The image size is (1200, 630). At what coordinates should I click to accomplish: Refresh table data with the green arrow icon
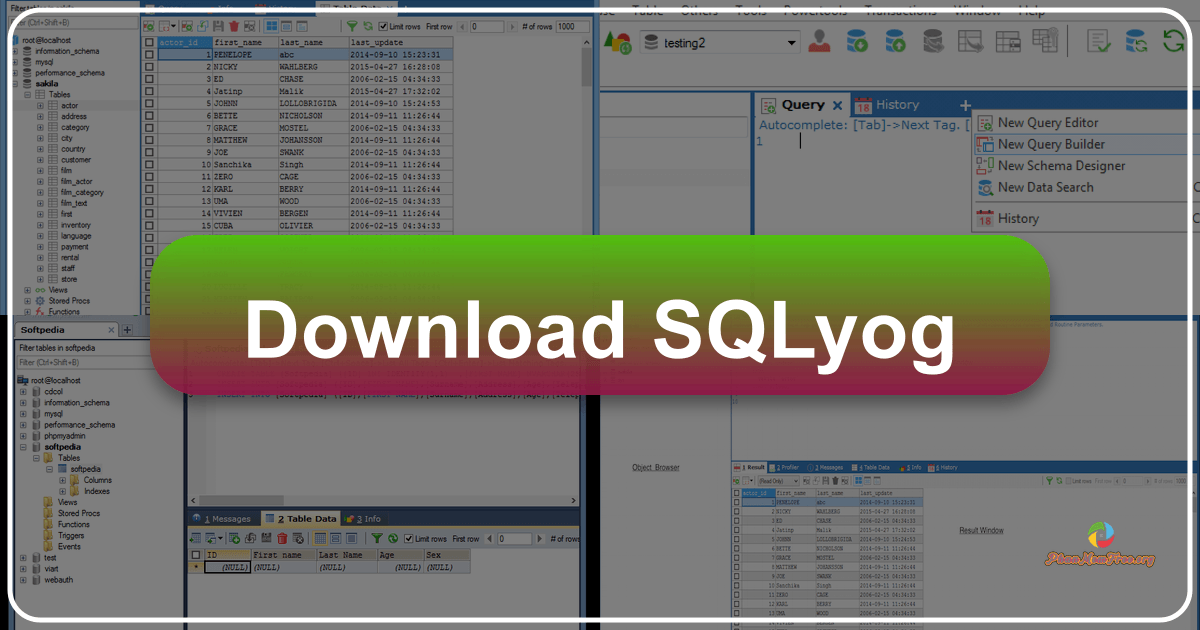coord(369,27)
